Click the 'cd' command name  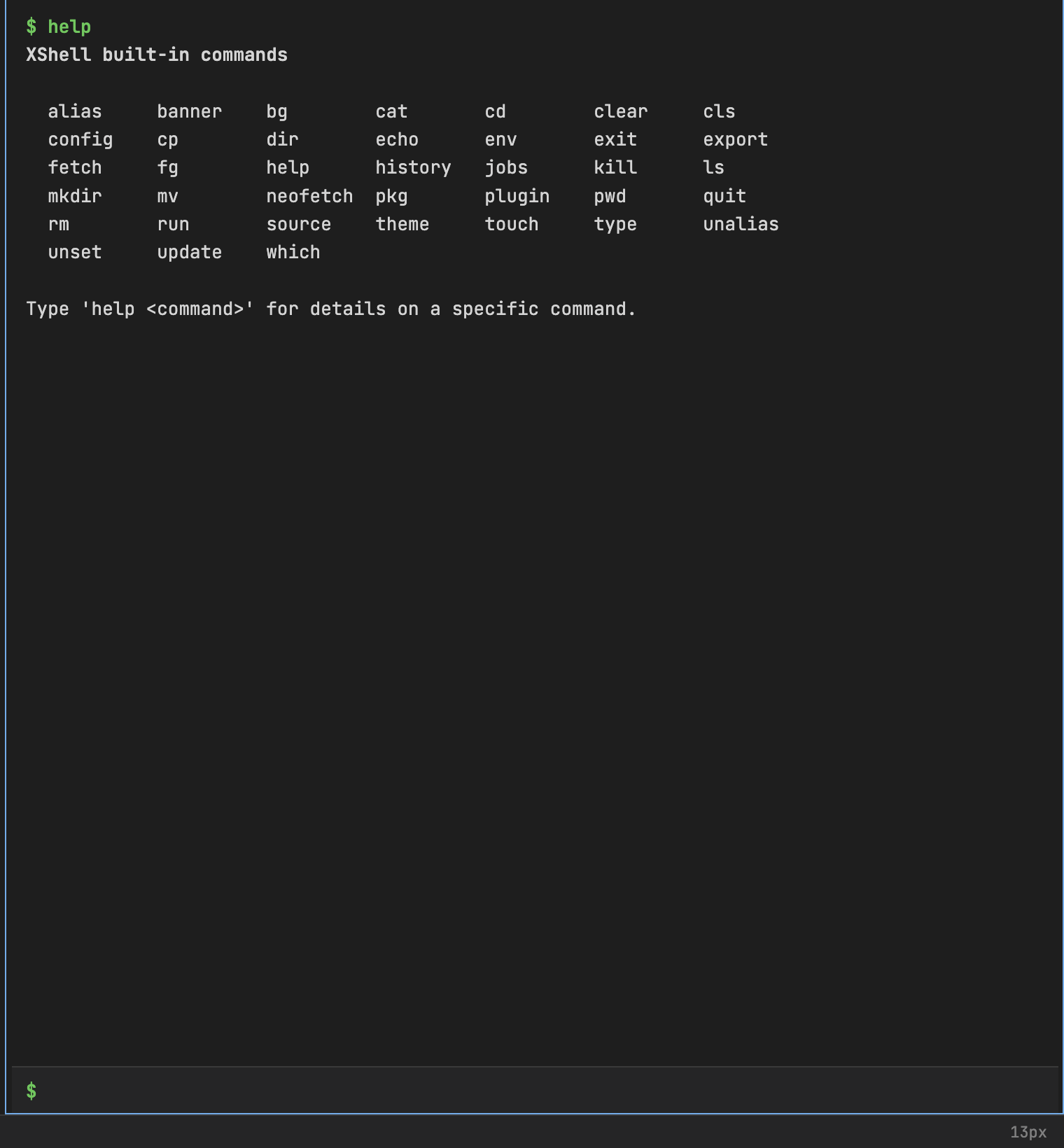pos(496,112)
